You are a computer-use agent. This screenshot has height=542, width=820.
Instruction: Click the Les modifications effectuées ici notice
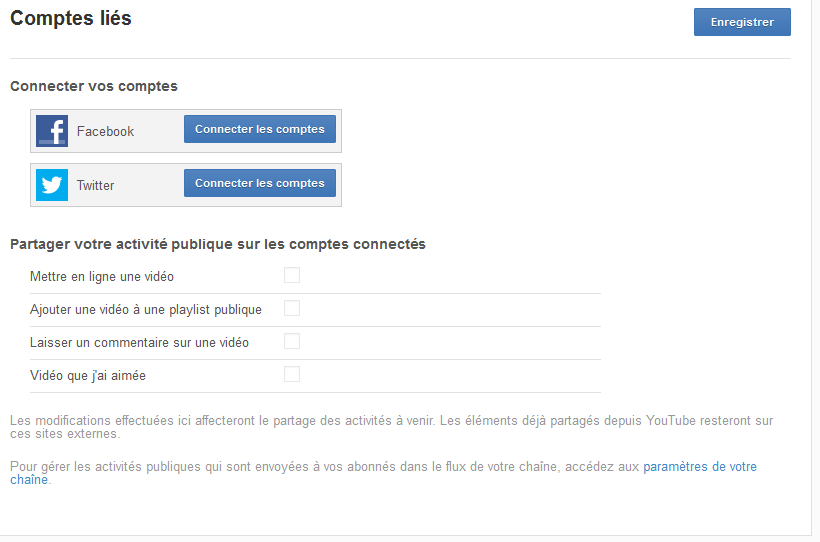(x=391, y=427)
